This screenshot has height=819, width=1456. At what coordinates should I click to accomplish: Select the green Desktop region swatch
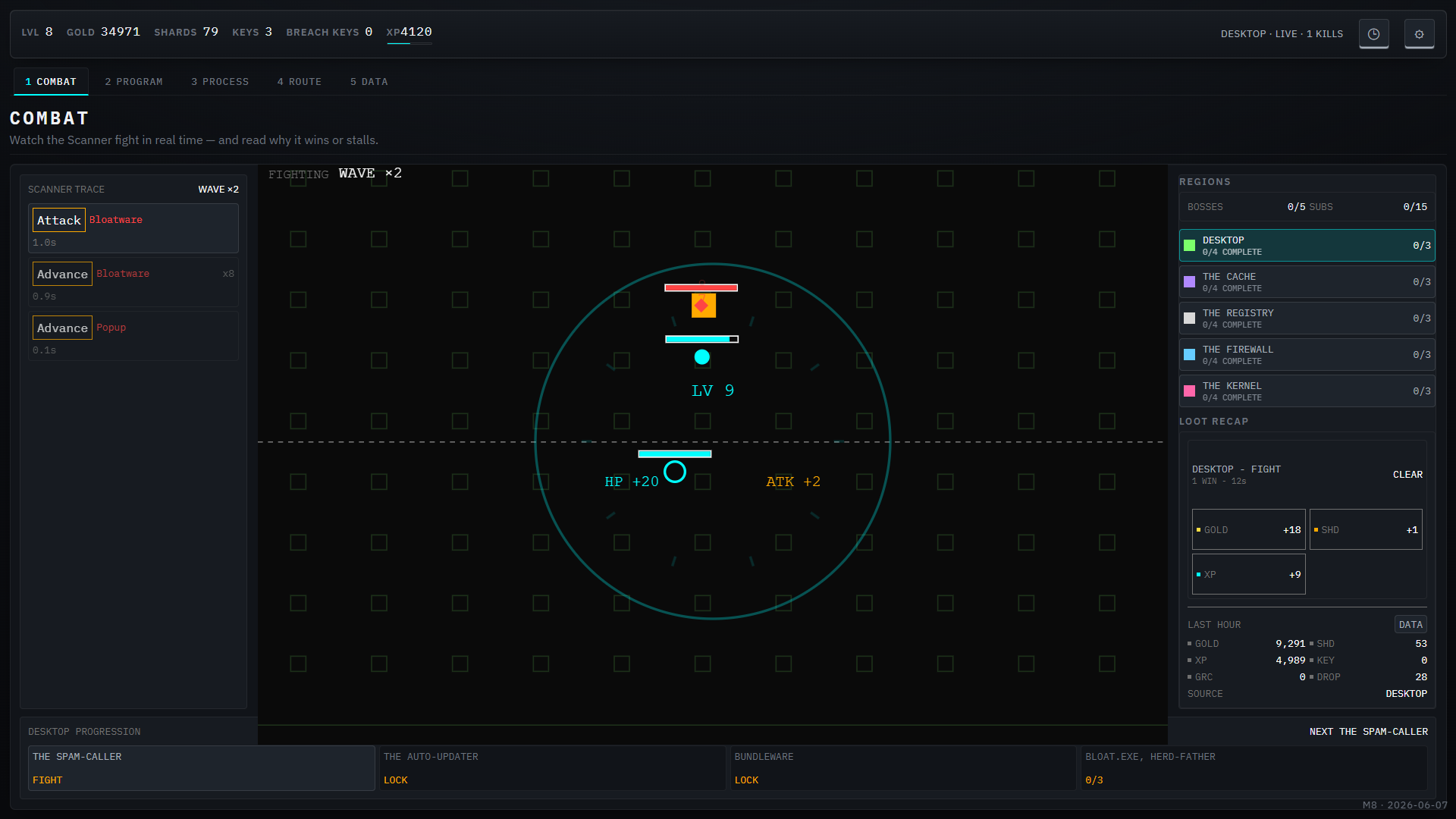[x=1189, y=246]
